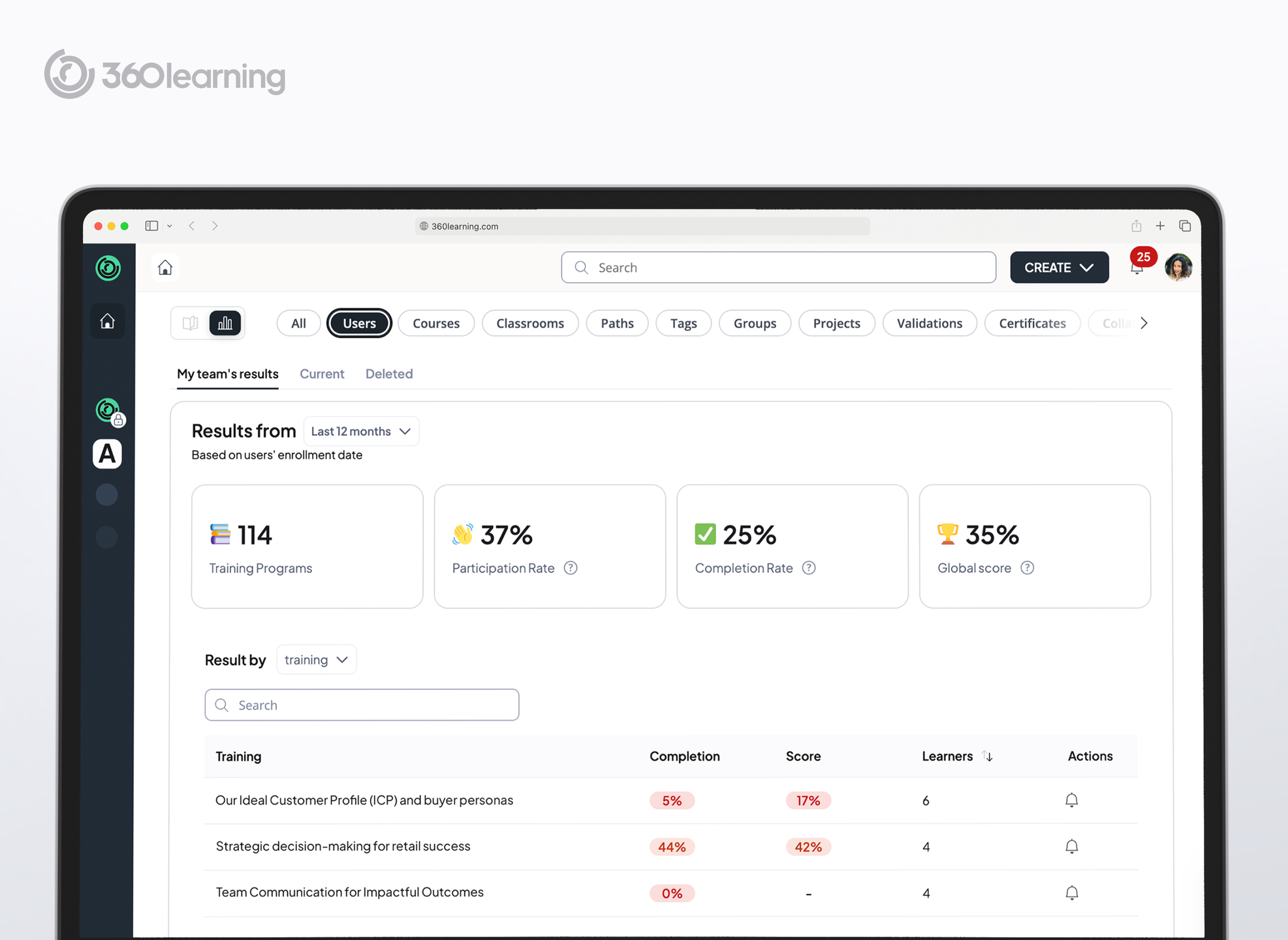This screenshot has height=940, width=1288.
Task: Select the letter A workspace icon
Action: point(107,454)
